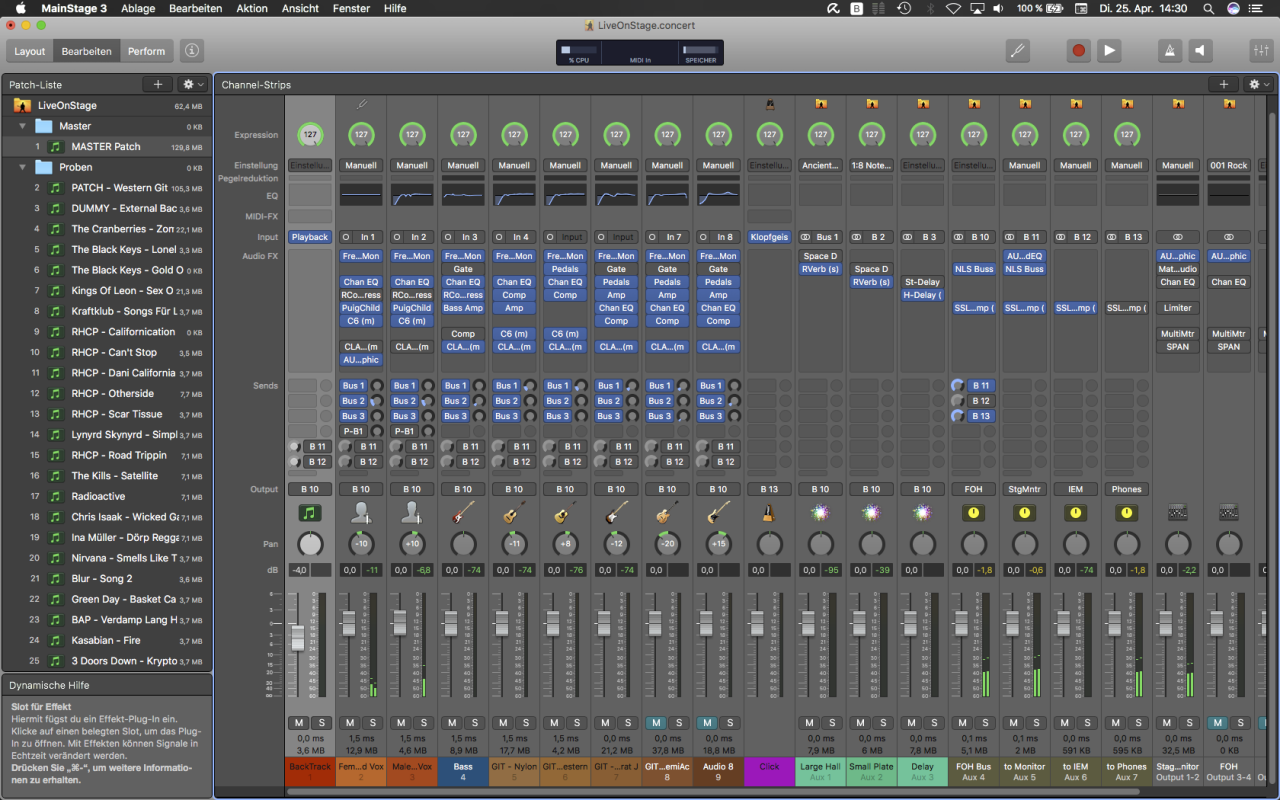Click the Audio 8 guitar icon
The height and width of the screenshot is (800, 1280).
[718, 513]
